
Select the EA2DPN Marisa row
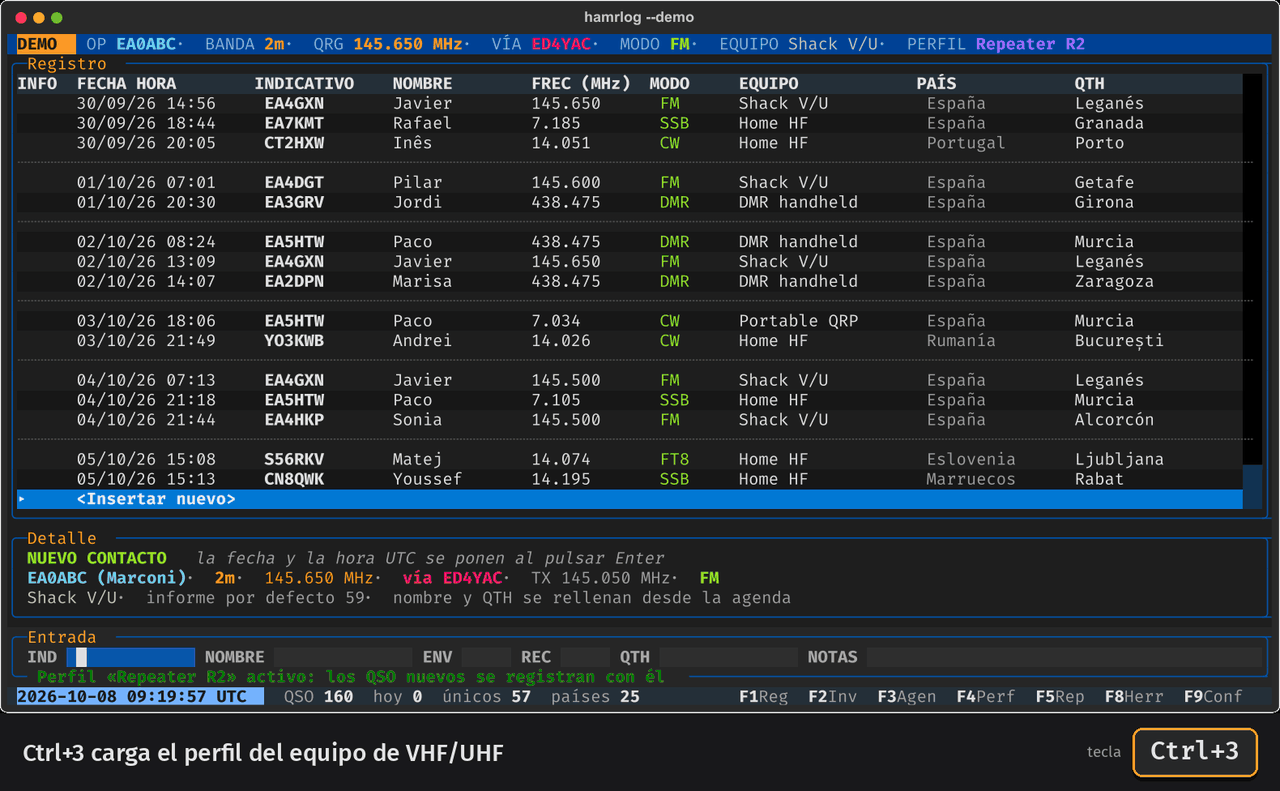630,281
